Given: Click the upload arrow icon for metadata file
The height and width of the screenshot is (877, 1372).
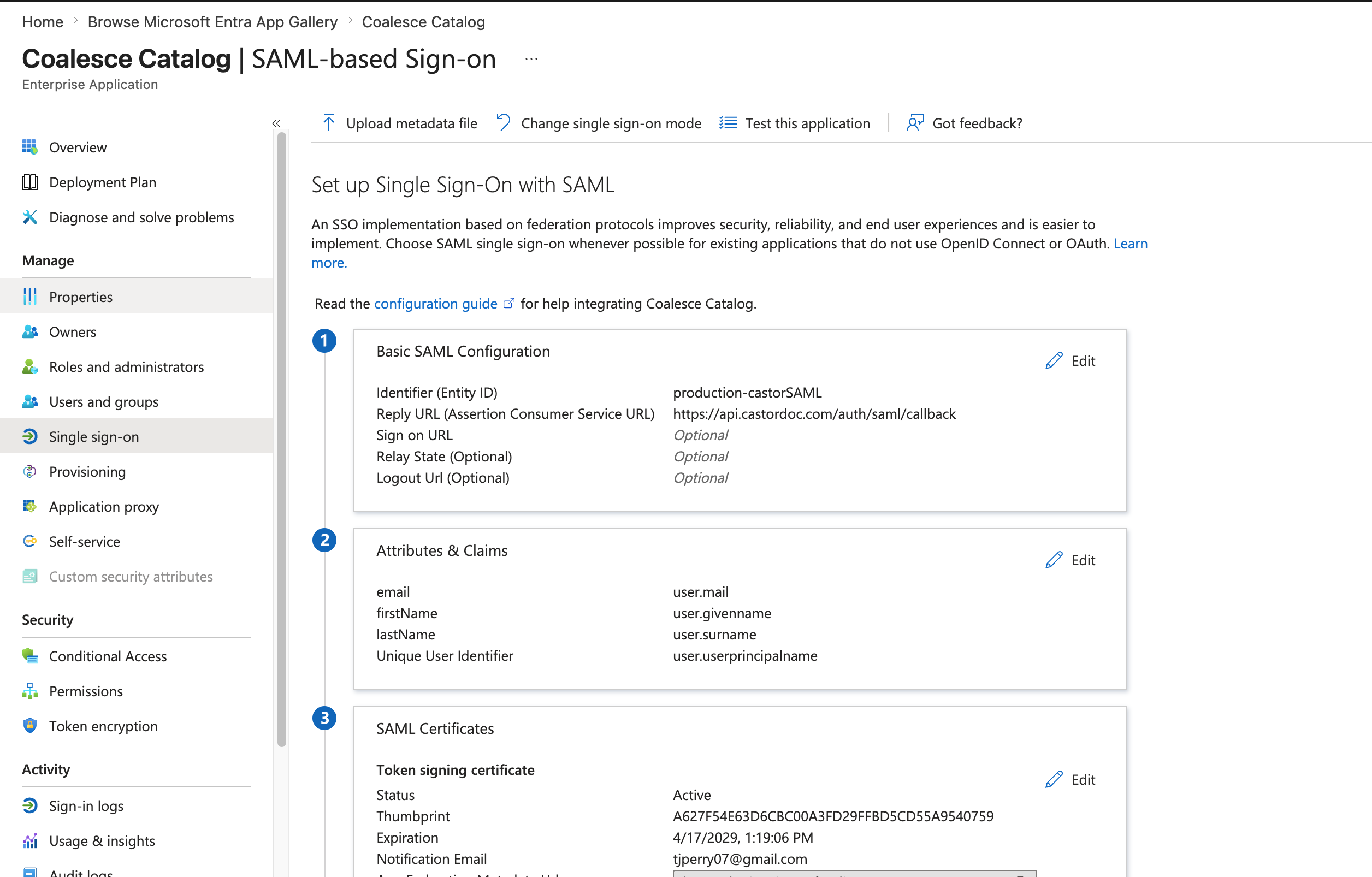Looking at the screenshot, I should pos(329,123).
